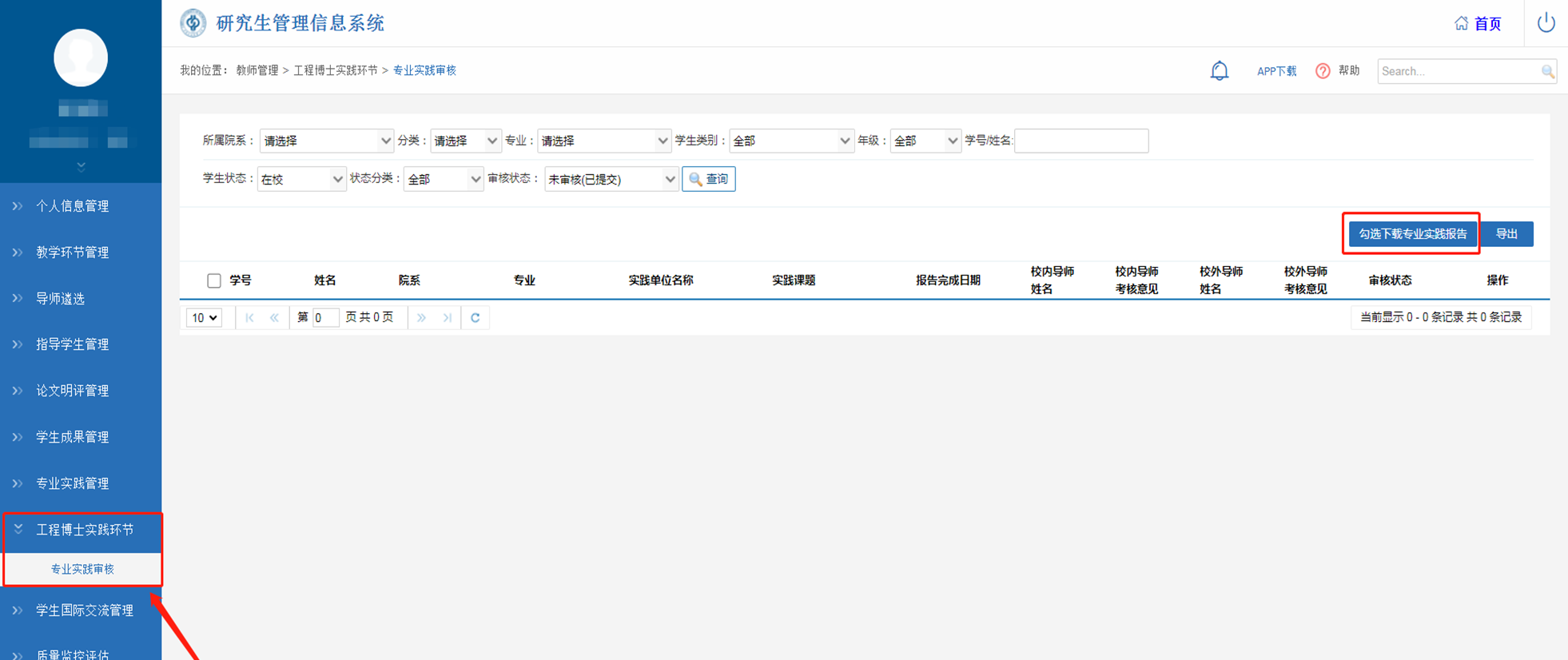
Task: Click the 导出 export button
Action: pyautogui.click(x=1506, y=234)
